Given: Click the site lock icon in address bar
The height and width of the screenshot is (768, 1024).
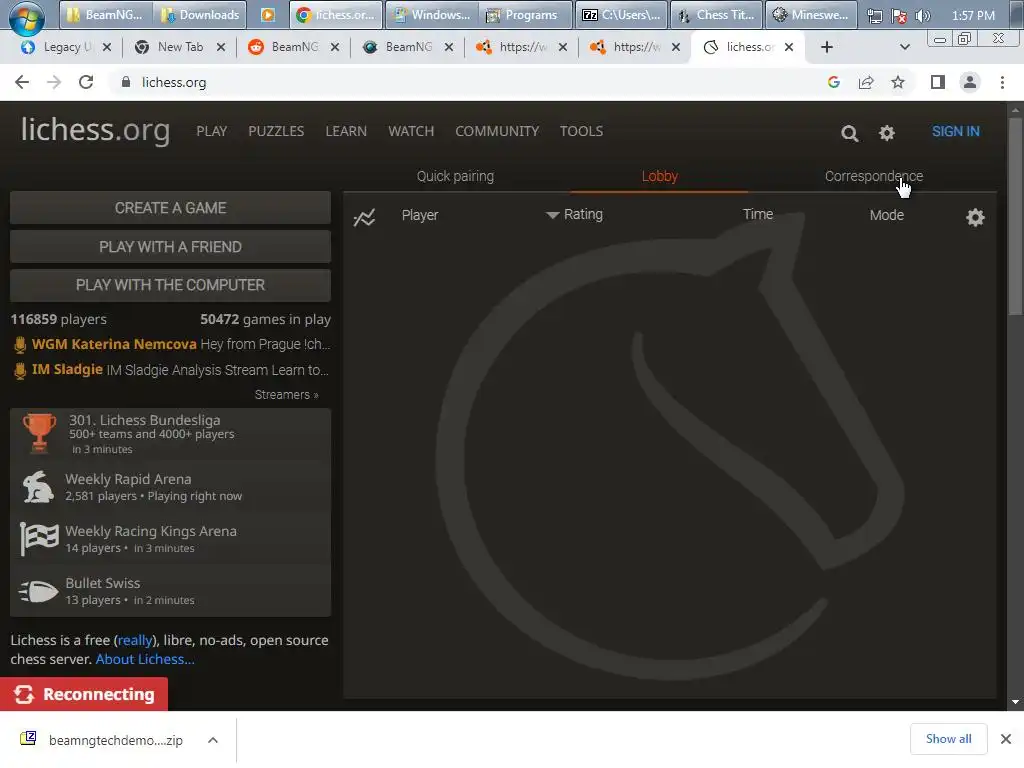Looking at the screenshot, I should 126,82.
